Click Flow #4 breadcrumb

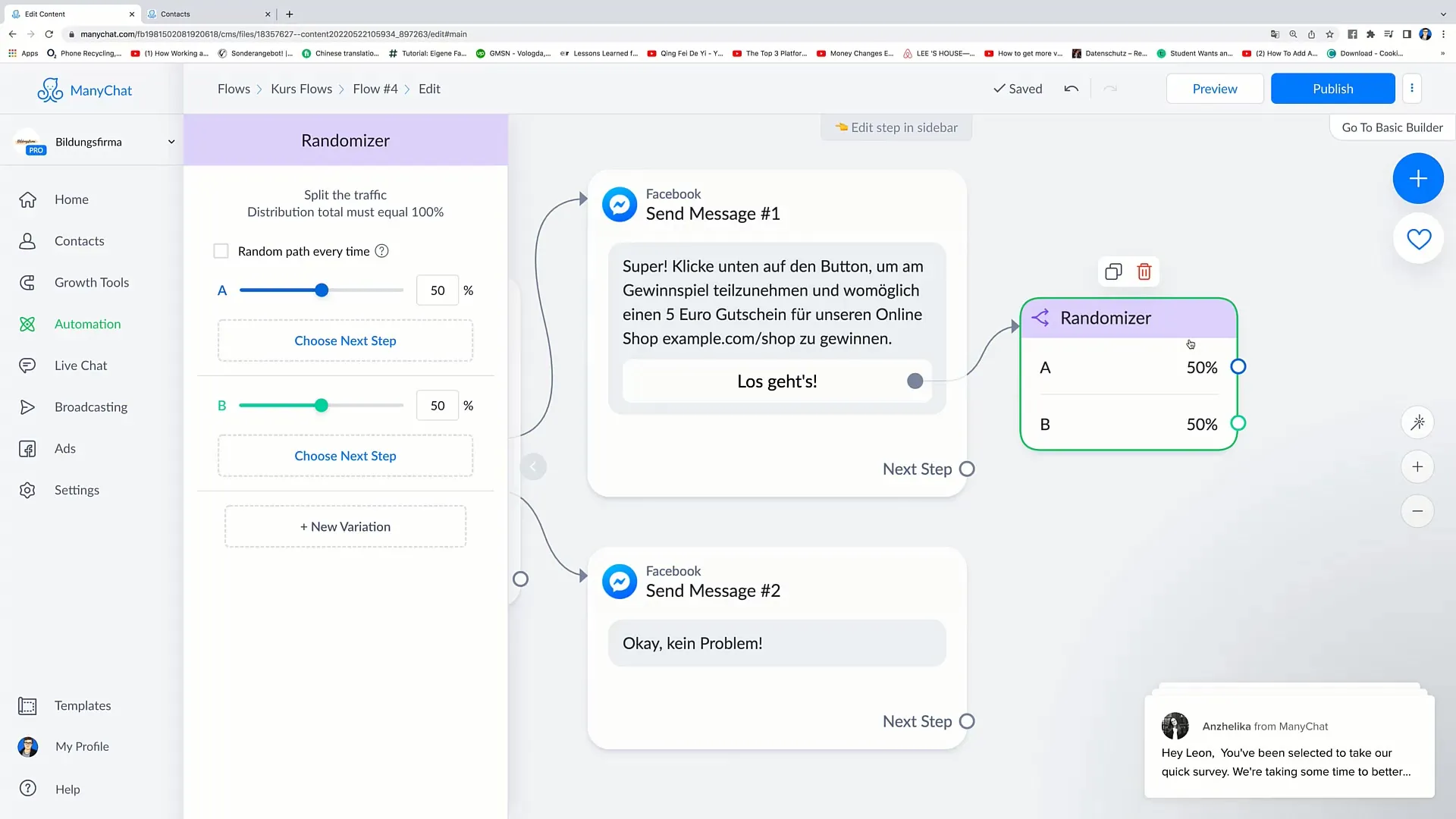tap(375, 89)
